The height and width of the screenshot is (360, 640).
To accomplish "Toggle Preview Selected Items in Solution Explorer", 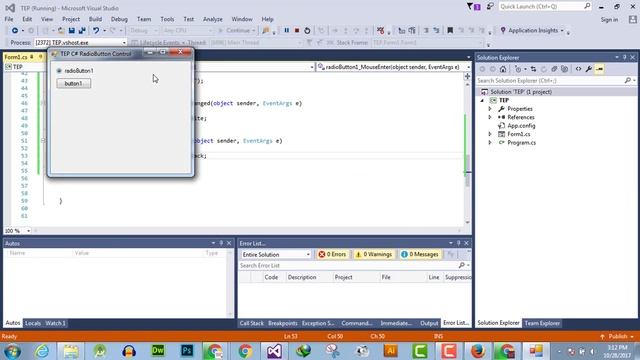I will pos(599,69).
